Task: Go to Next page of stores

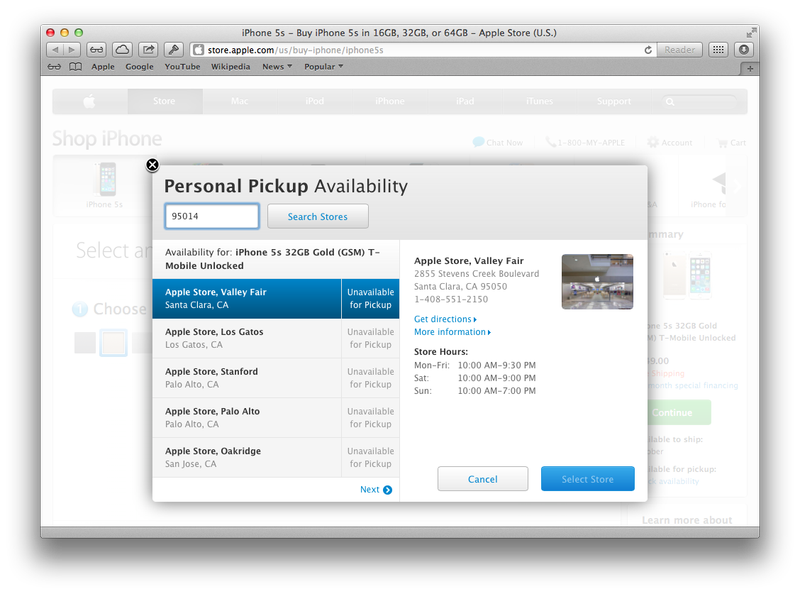Action: (x=376, y=490)
